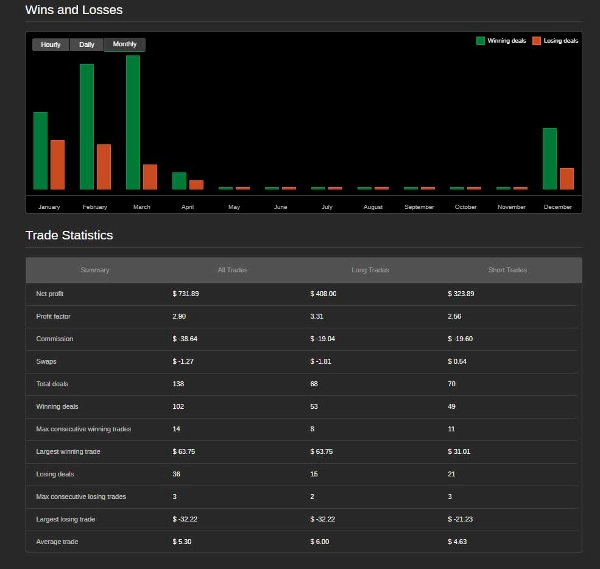Click the April green winning bar
This screenshot has width=600, height=569.
[179, 181]
